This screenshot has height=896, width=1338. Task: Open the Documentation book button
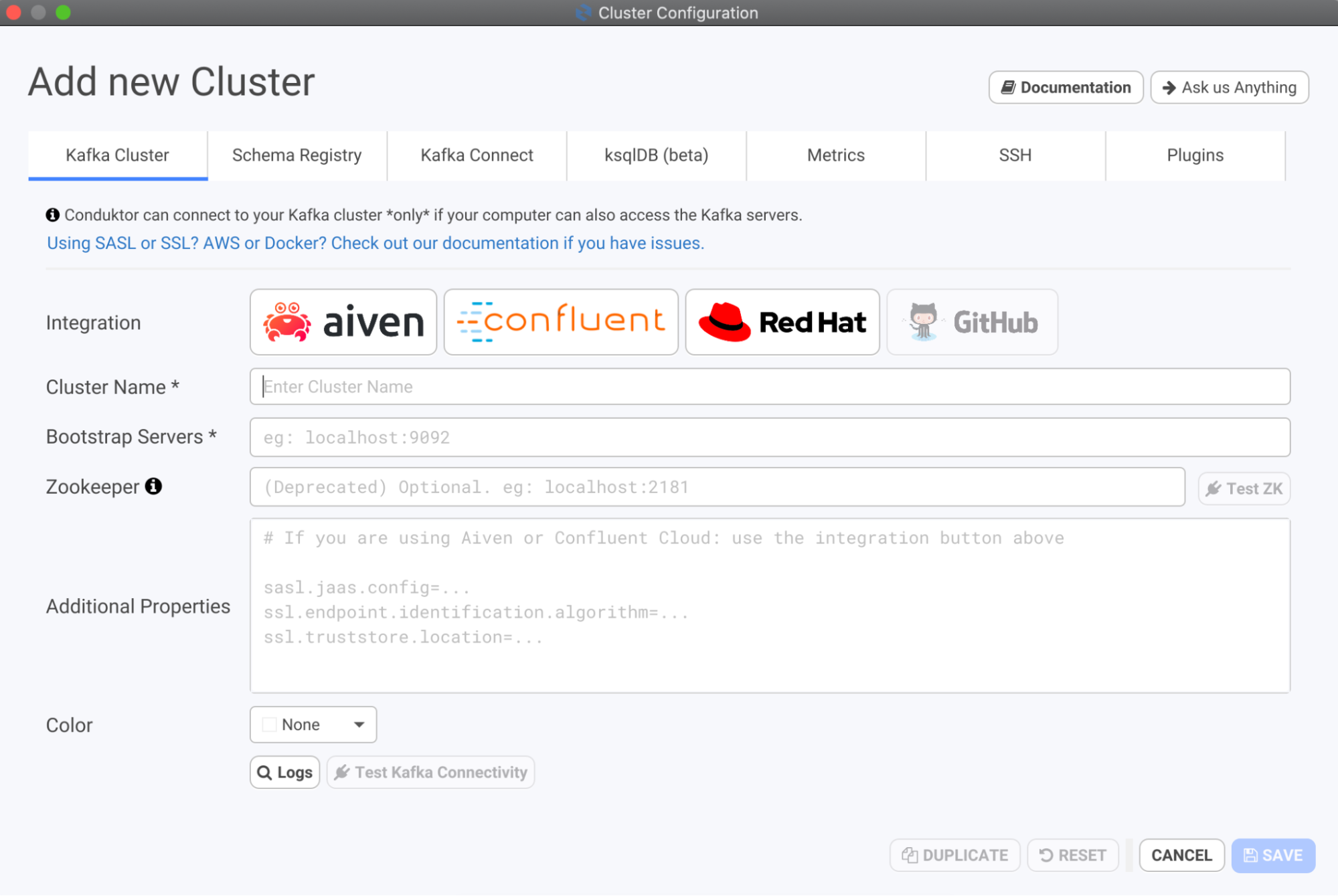pyautogui.click(x=1066, y=88)
